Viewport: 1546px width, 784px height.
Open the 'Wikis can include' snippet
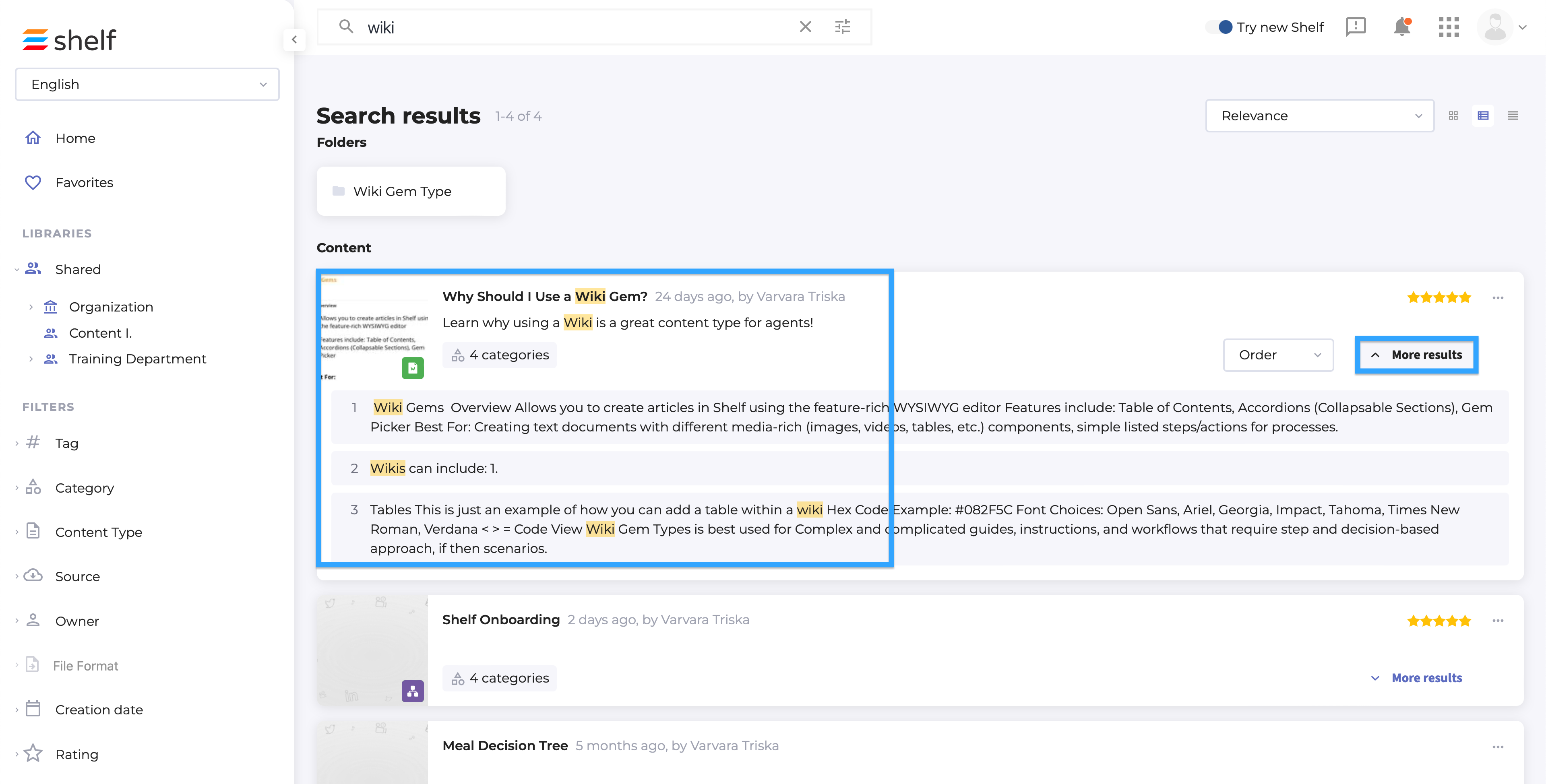(920, 468)
